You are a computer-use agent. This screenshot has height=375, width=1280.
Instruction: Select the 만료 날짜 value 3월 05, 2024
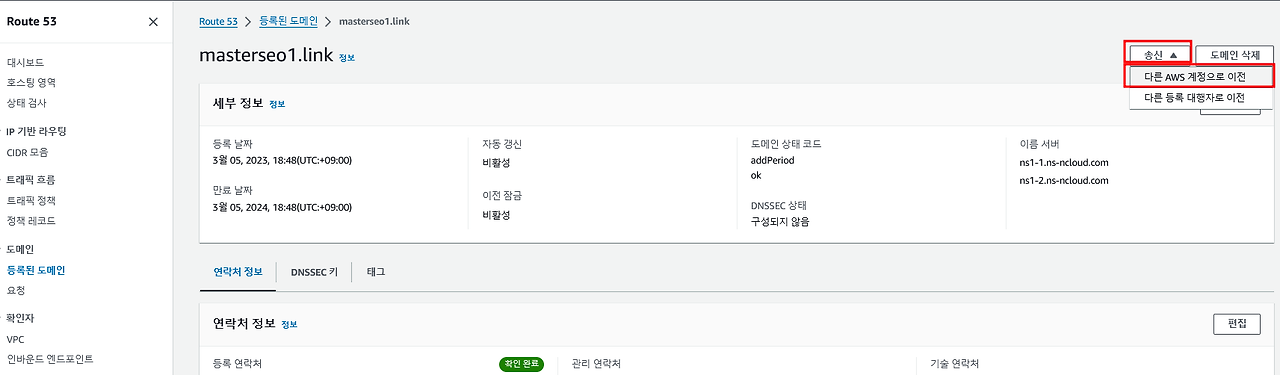point(282,207)
